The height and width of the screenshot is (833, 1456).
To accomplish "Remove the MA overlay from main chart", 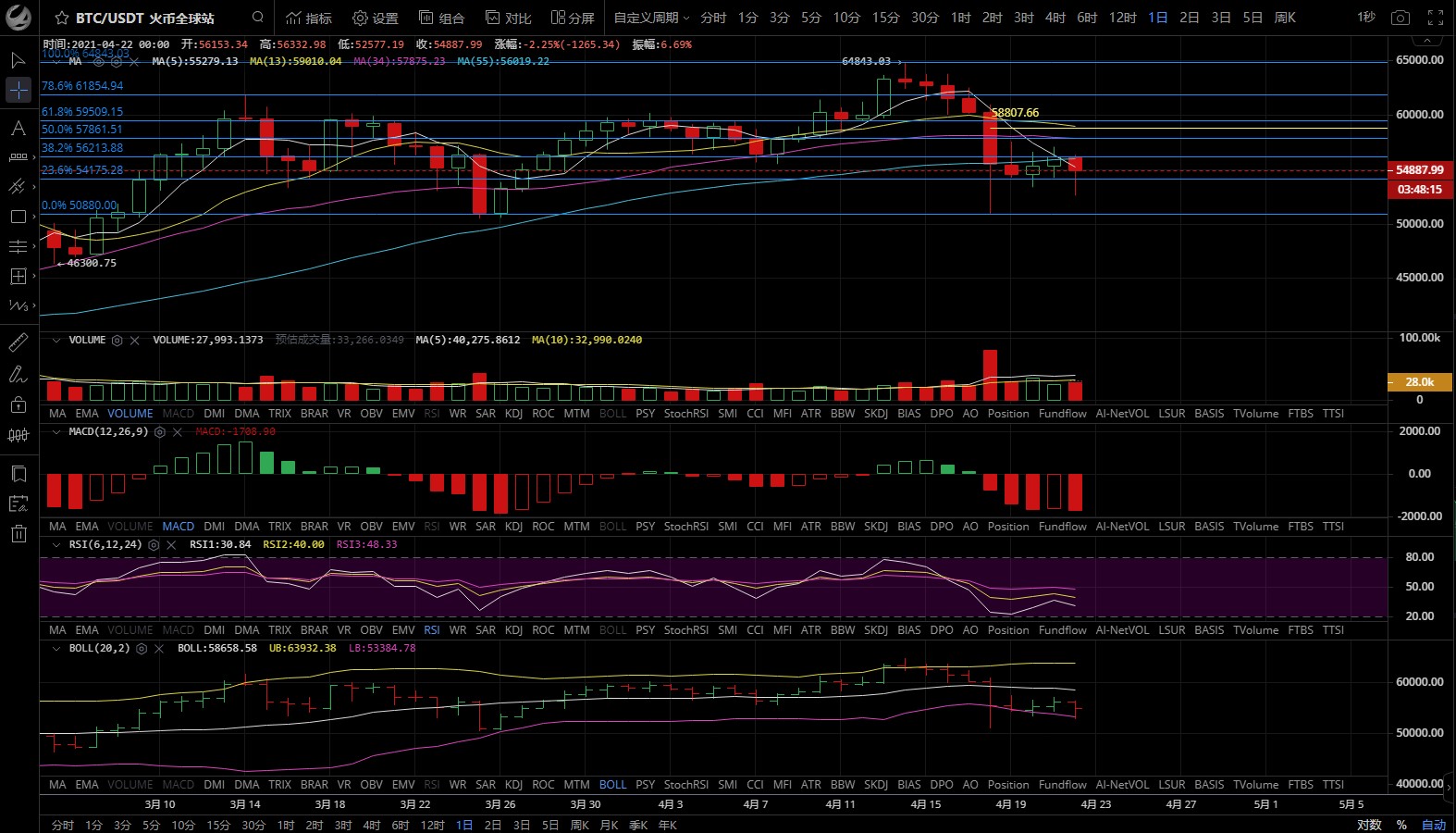I will click(134, 61).
